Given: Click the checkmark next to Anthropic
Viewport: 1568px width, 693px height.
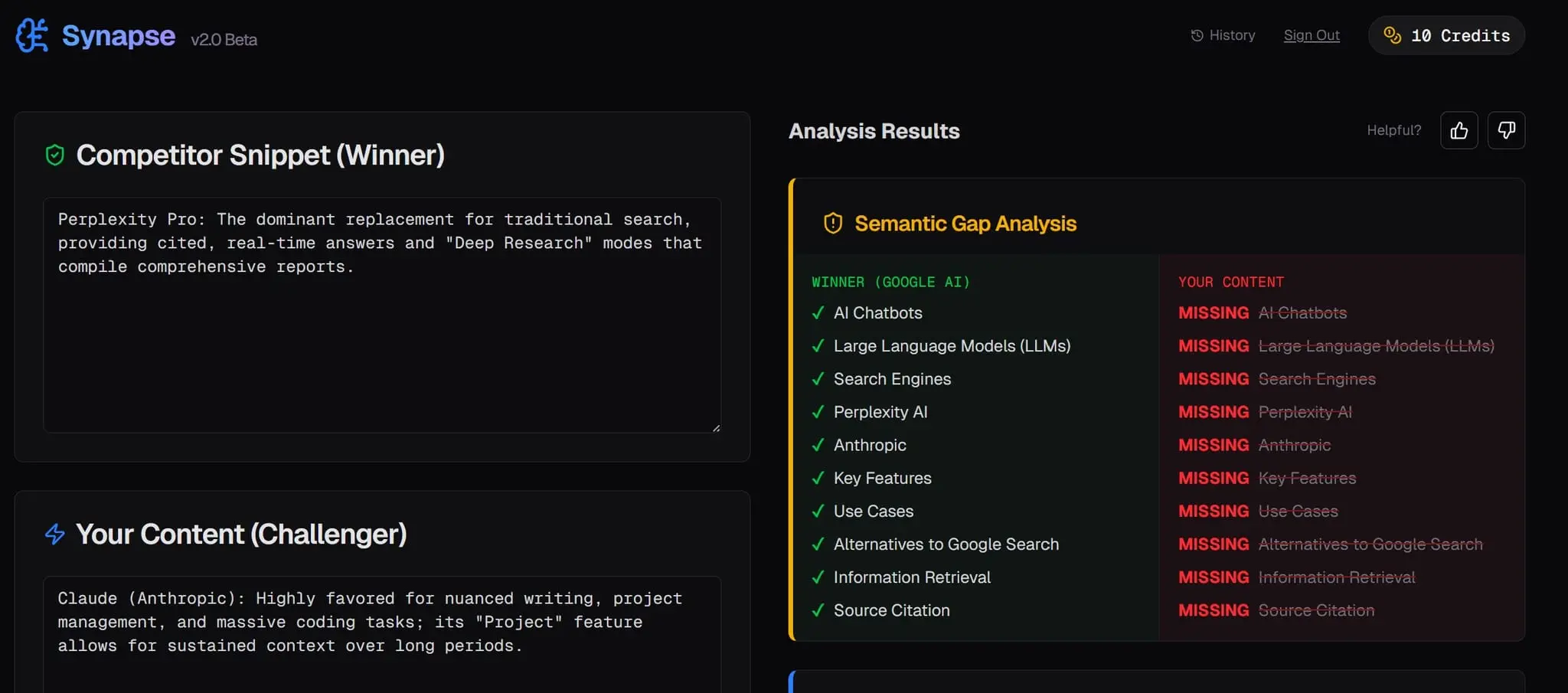Looking at the screenshot, I should [818, 445].
